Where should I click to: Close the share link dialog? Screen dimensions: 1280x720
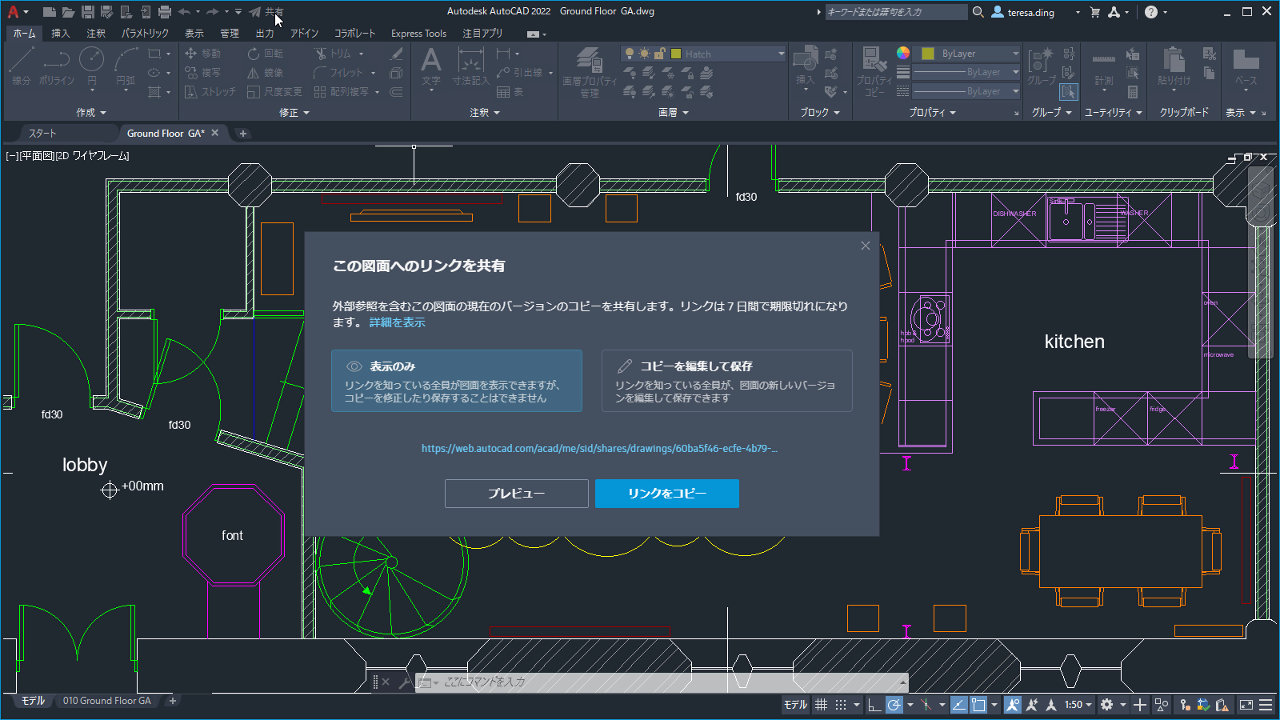pos(866,246)
